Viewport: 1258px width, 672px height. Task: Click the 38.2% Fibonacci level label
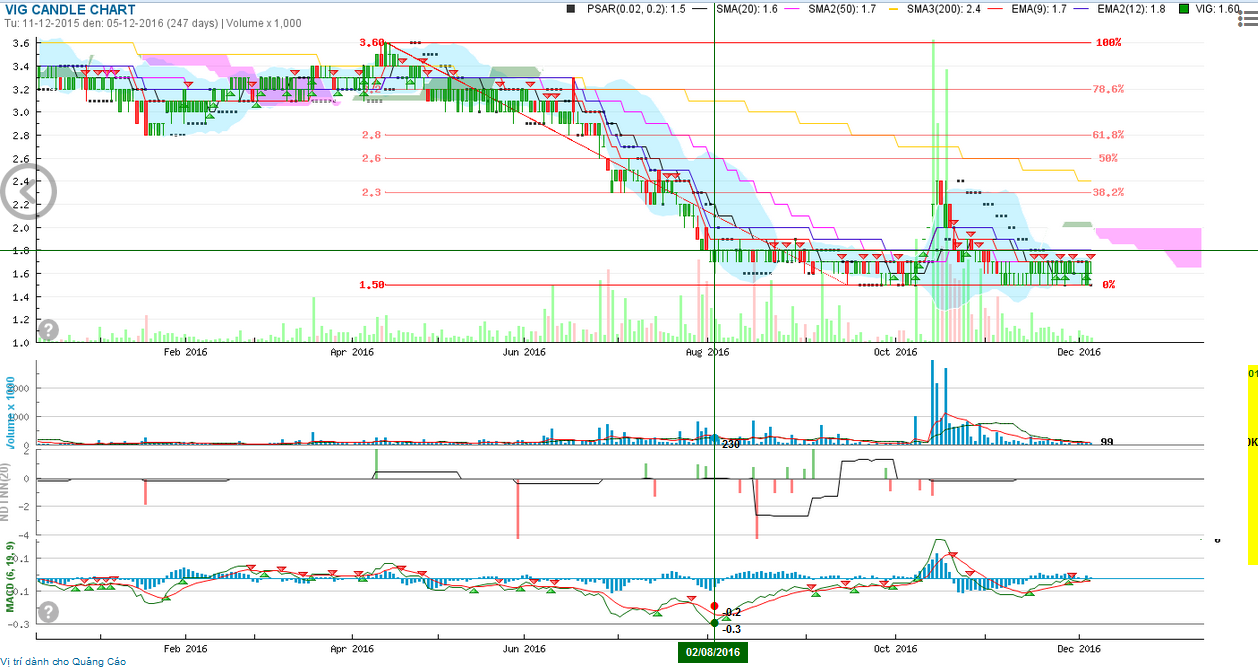pyautogui.click(x=1108, y=193)
